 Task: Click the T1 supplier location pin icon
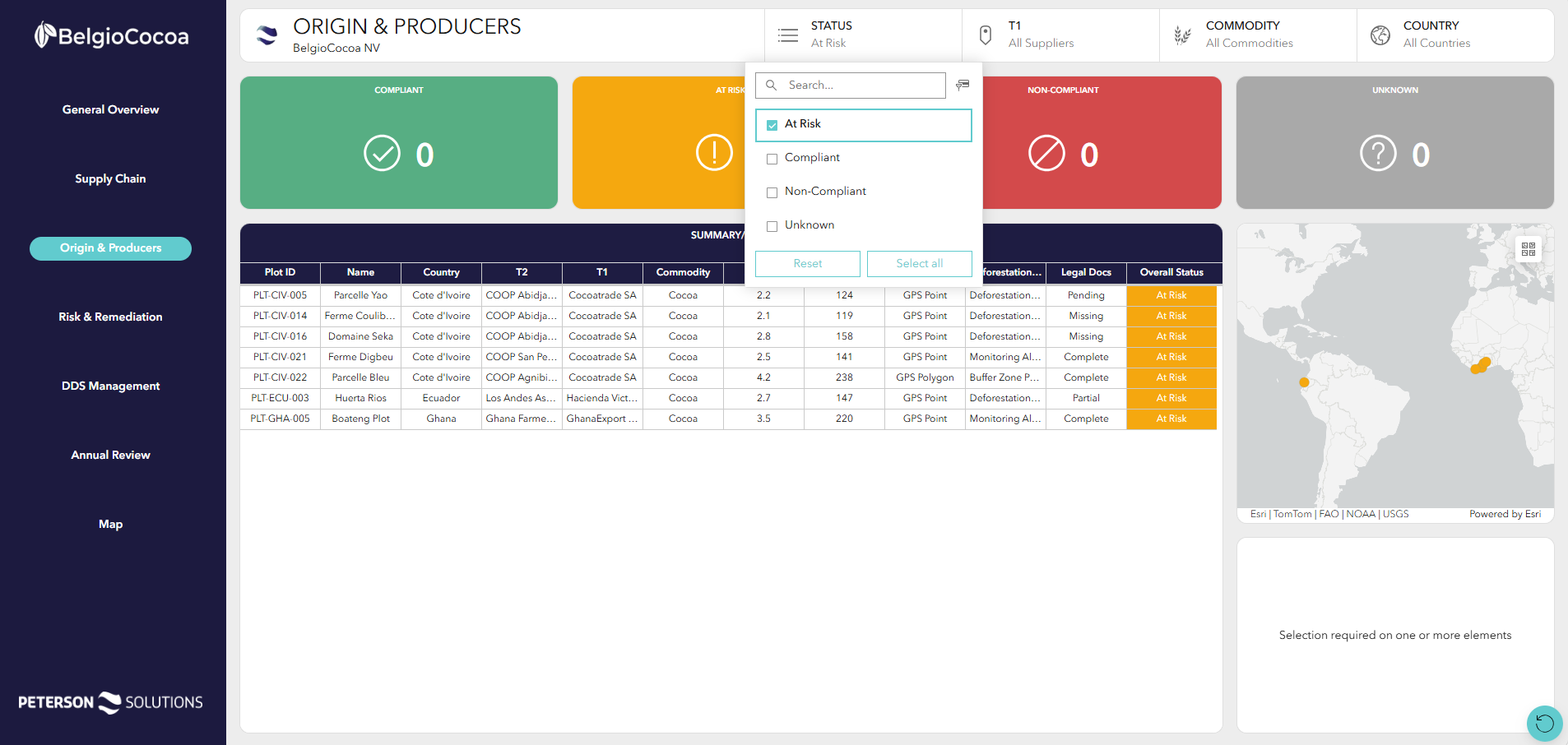click(x=986, y=35)
